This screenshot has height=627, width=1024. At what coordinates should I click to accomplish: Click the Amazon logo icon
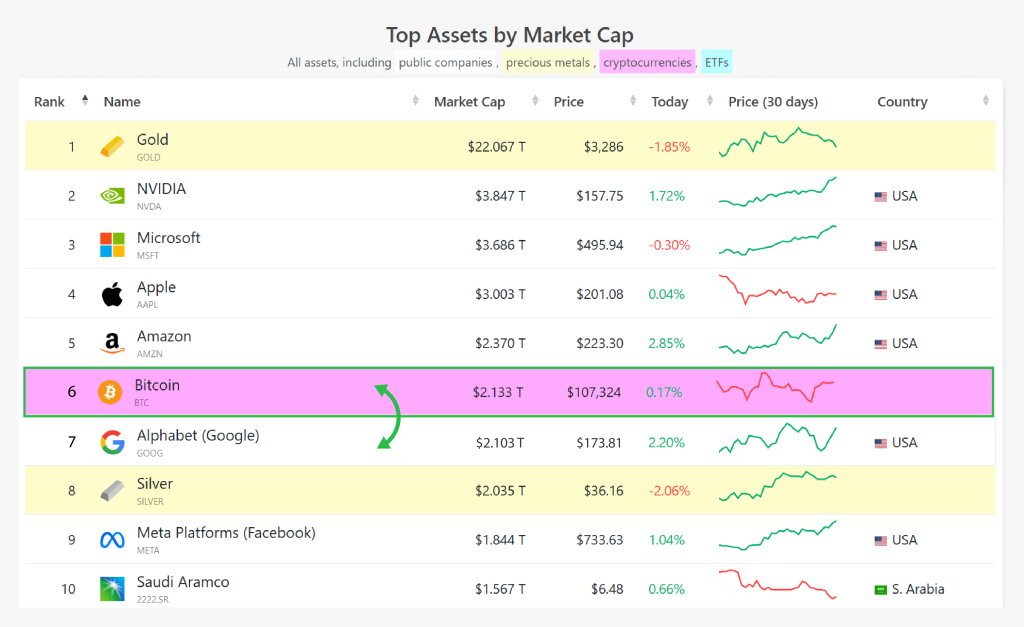112,343
